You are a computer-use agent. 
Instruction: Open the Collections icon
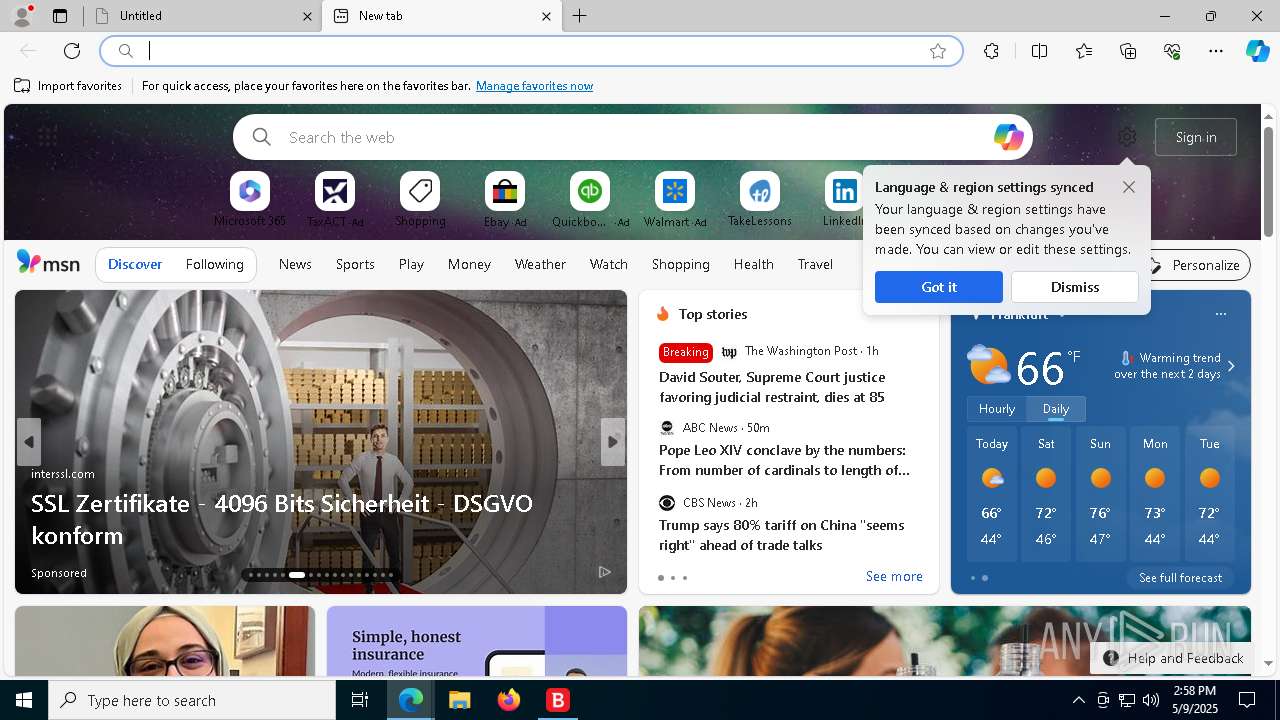(1128, 51)
